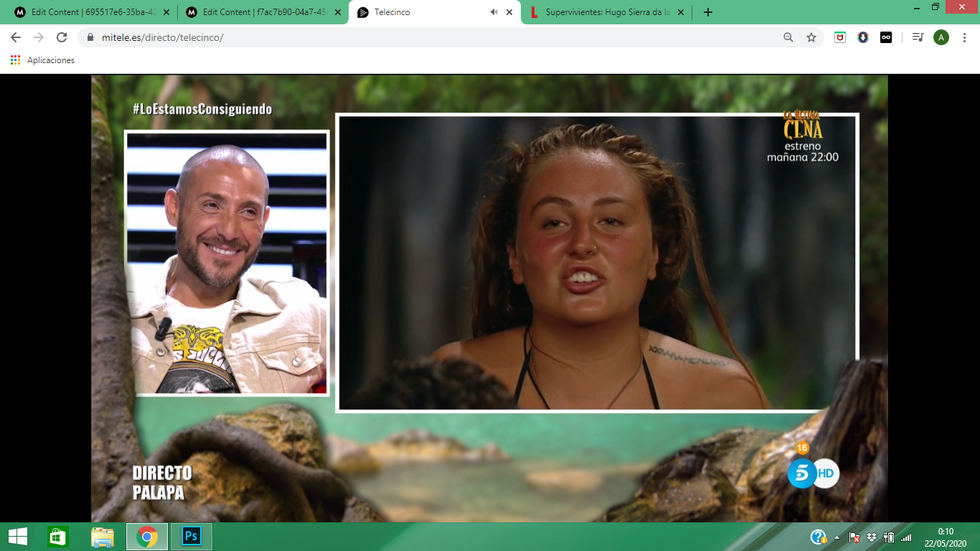Click the DIRECTO PALAPA caption
Viewport: 980px width, 551px height.
(x=162, y=483)
